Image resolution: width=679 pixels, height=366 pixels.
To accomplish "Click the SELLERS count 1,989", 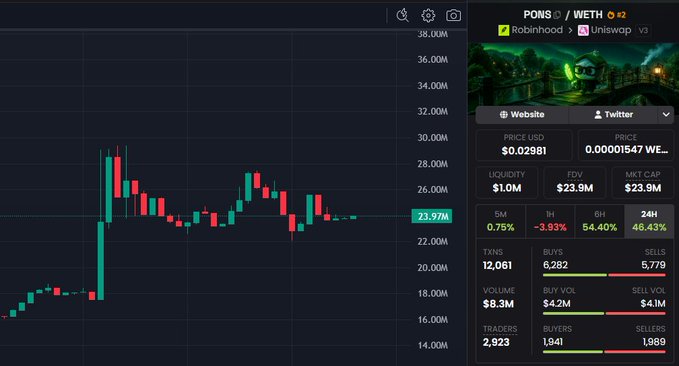I will pyautogui.click(x=654, y=342).
